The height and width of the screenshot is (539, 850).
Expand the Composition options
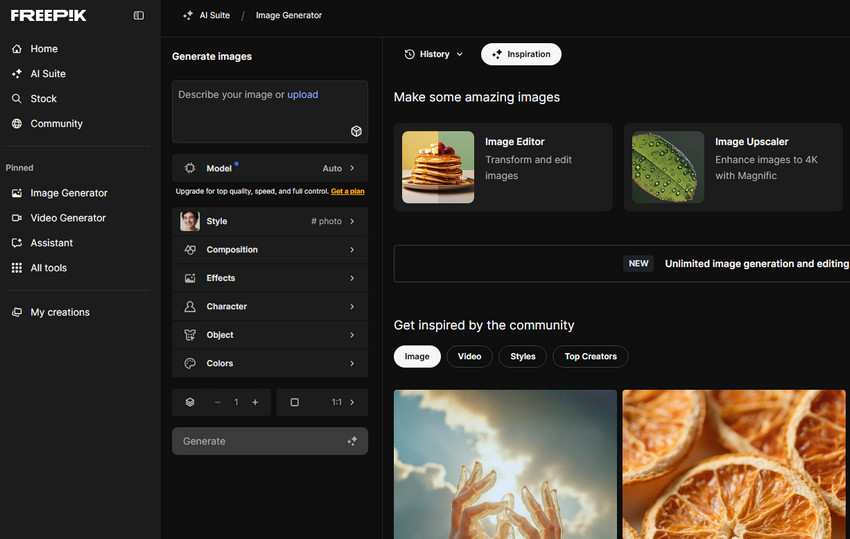pos(270,250)
